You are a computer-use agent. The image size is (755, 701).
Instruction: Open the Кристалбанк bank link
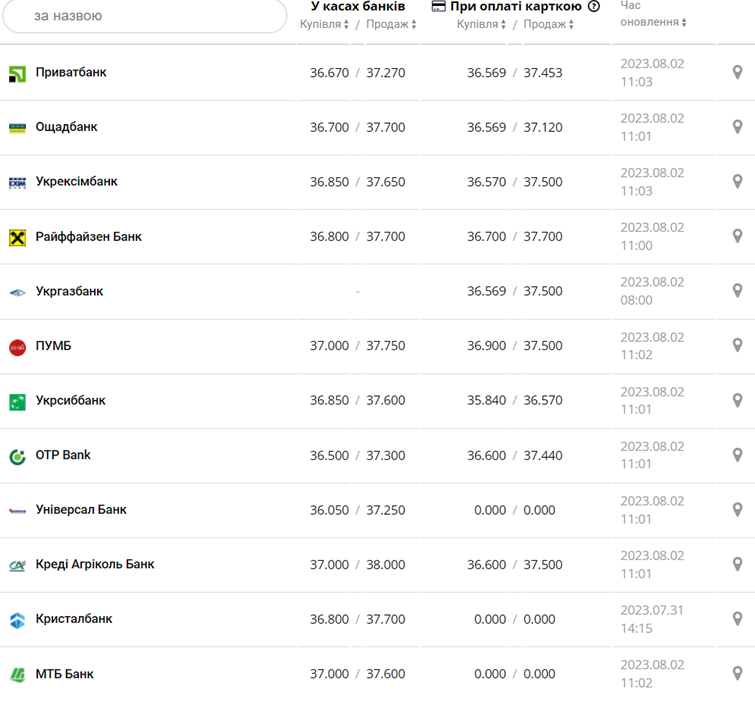click(x=74, y=618)
